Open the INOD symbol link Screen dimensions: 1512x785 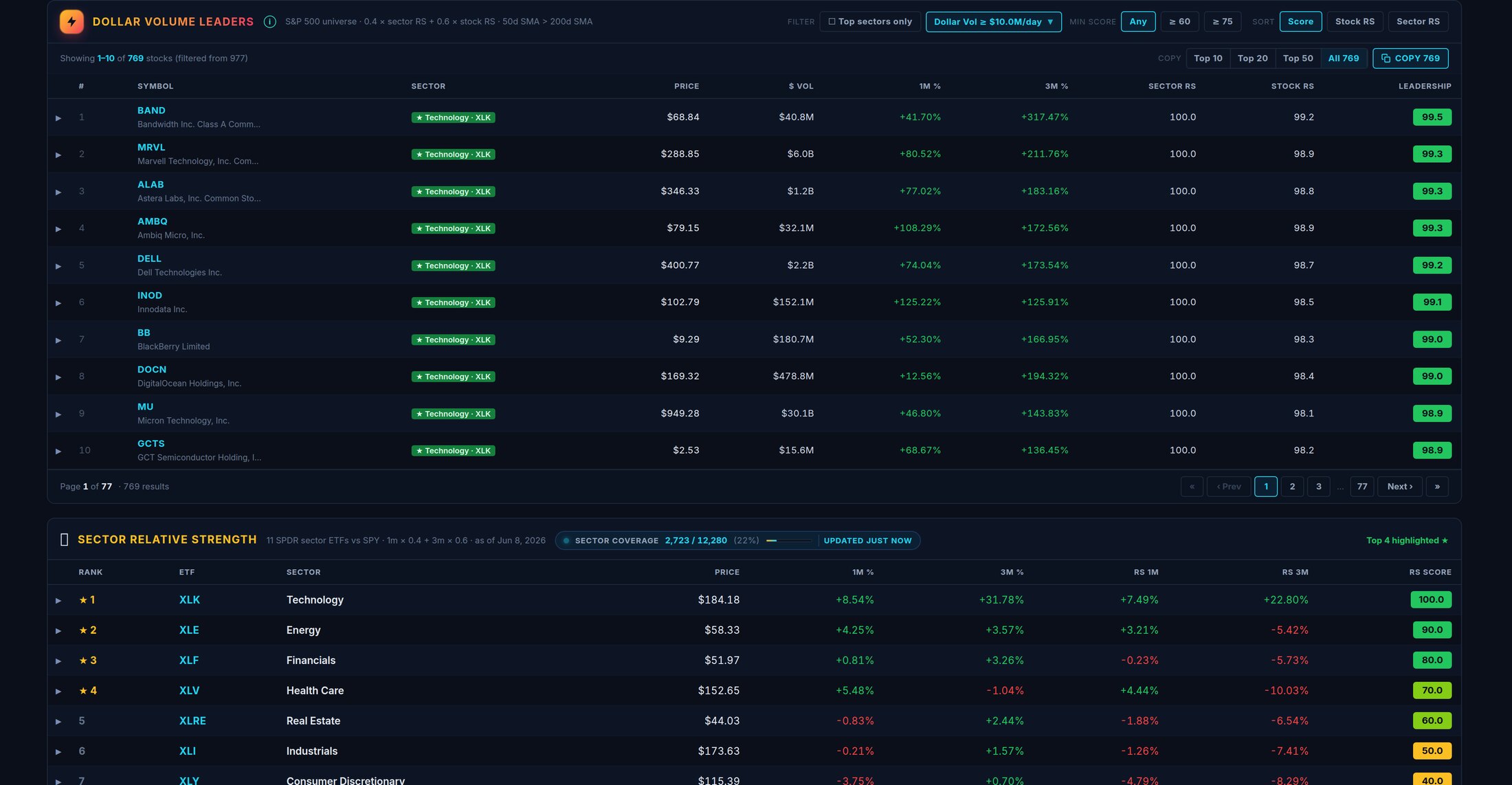[x=150, y=296]
